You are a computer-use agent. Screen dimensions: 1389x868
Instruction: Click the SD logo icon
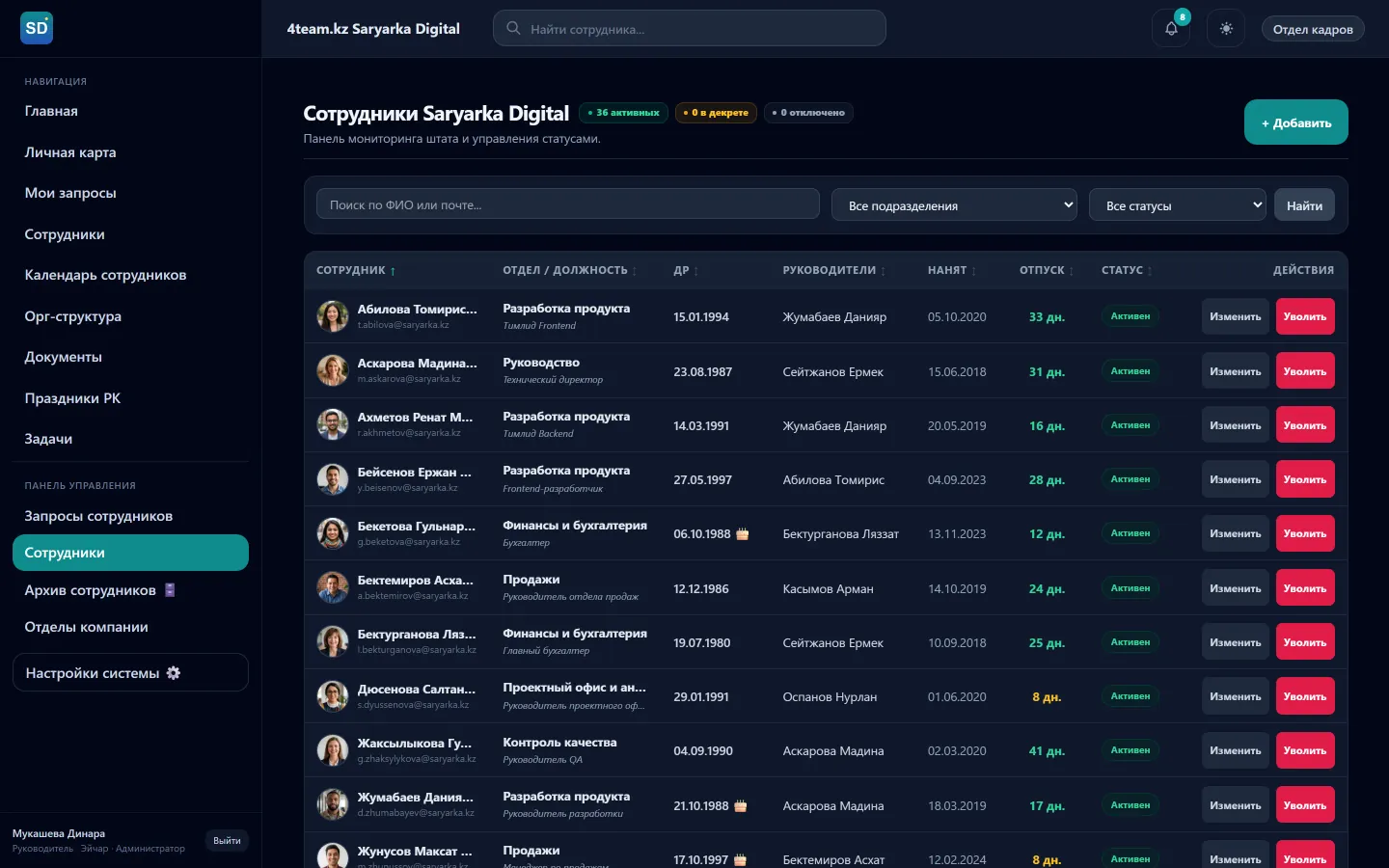pos(37,28)
